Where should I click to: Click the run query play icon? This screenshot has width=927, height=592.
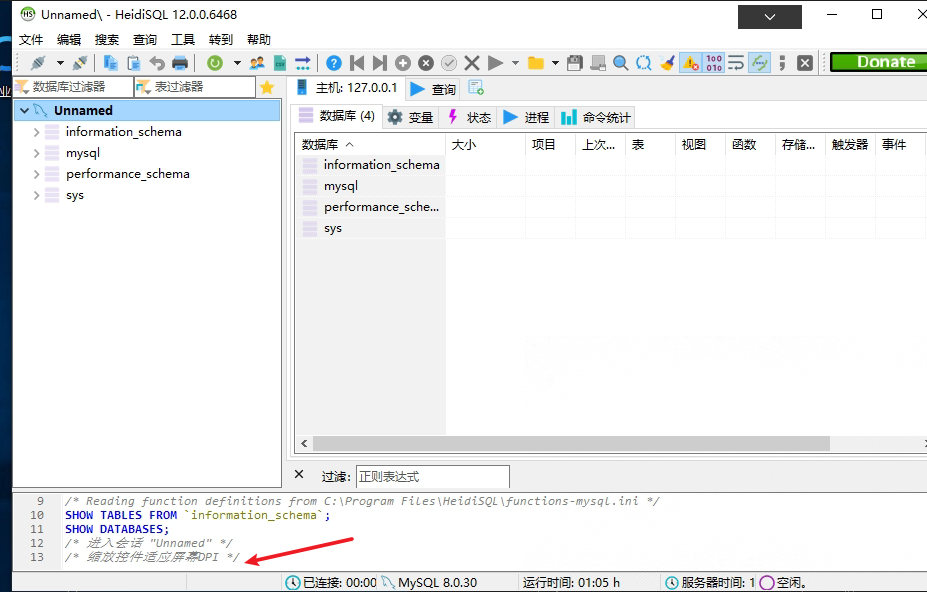click(x=495, y=63)
